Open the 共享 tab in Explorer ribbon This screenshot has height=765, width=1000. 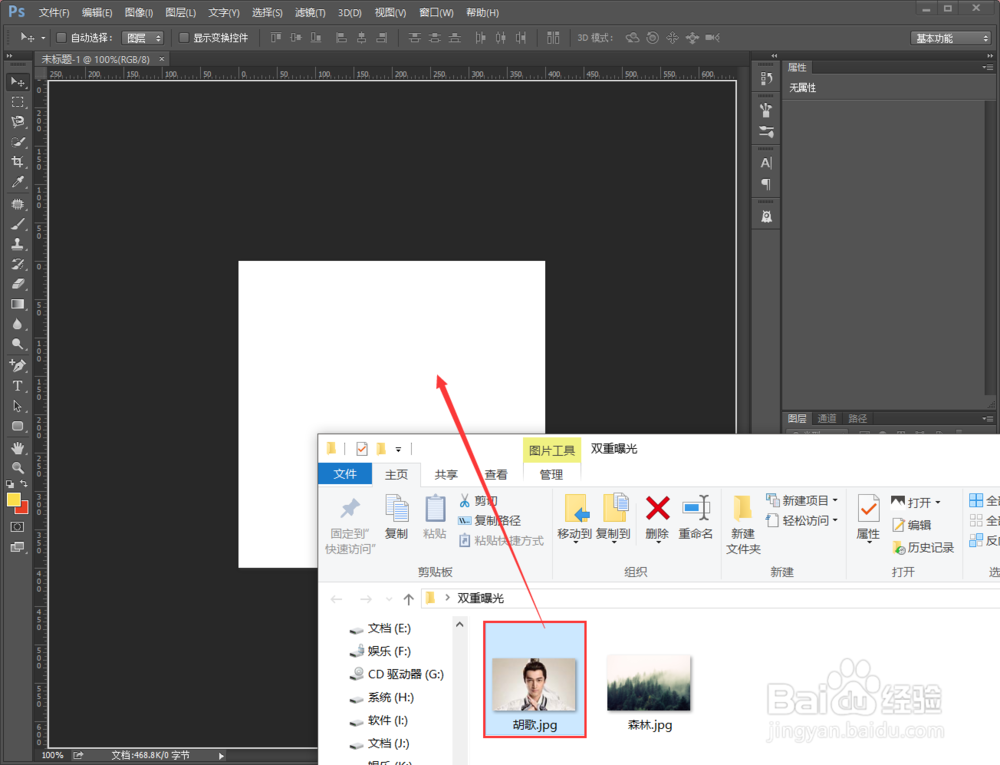(446, 474)
